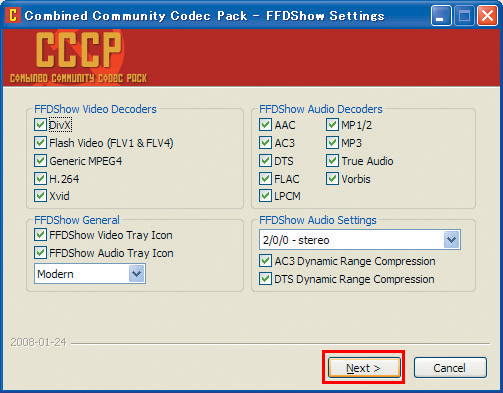503x393 pixels.
Task: Toggle the LPCM audio decoder
Action: (265, 196)
